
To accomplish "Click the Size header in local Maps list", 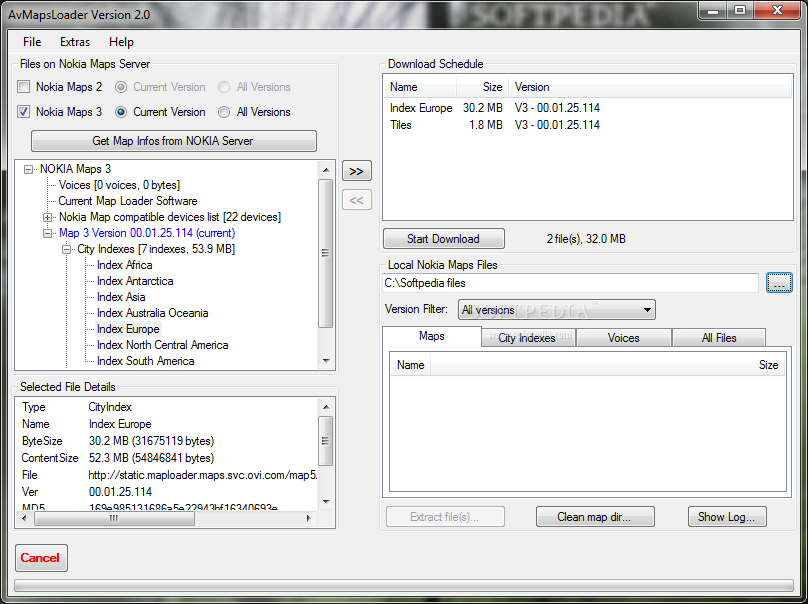I will tap(608, 365).
